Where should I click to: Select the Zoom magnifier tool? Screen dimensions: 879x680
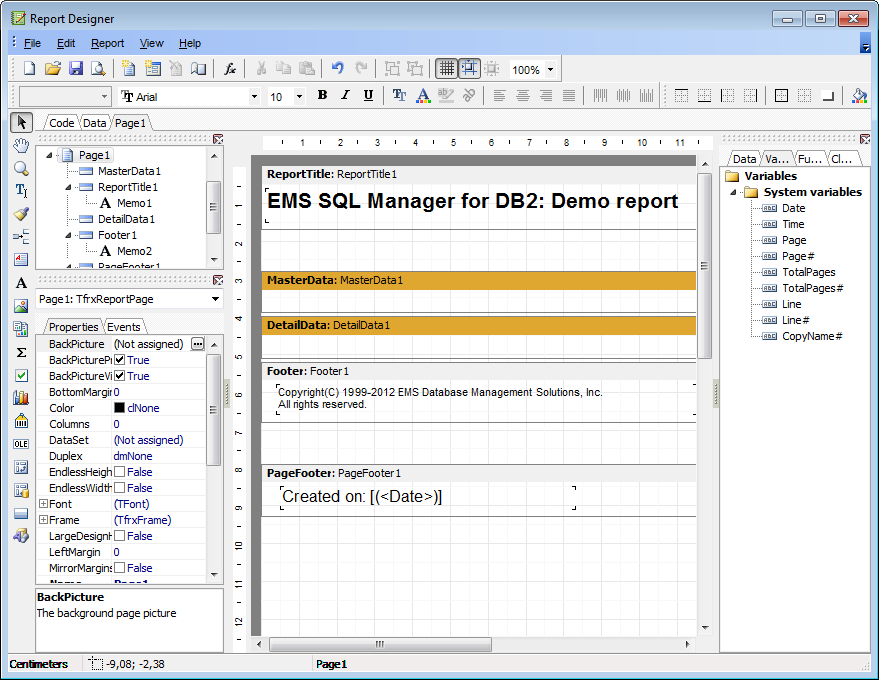coord(21,168)
